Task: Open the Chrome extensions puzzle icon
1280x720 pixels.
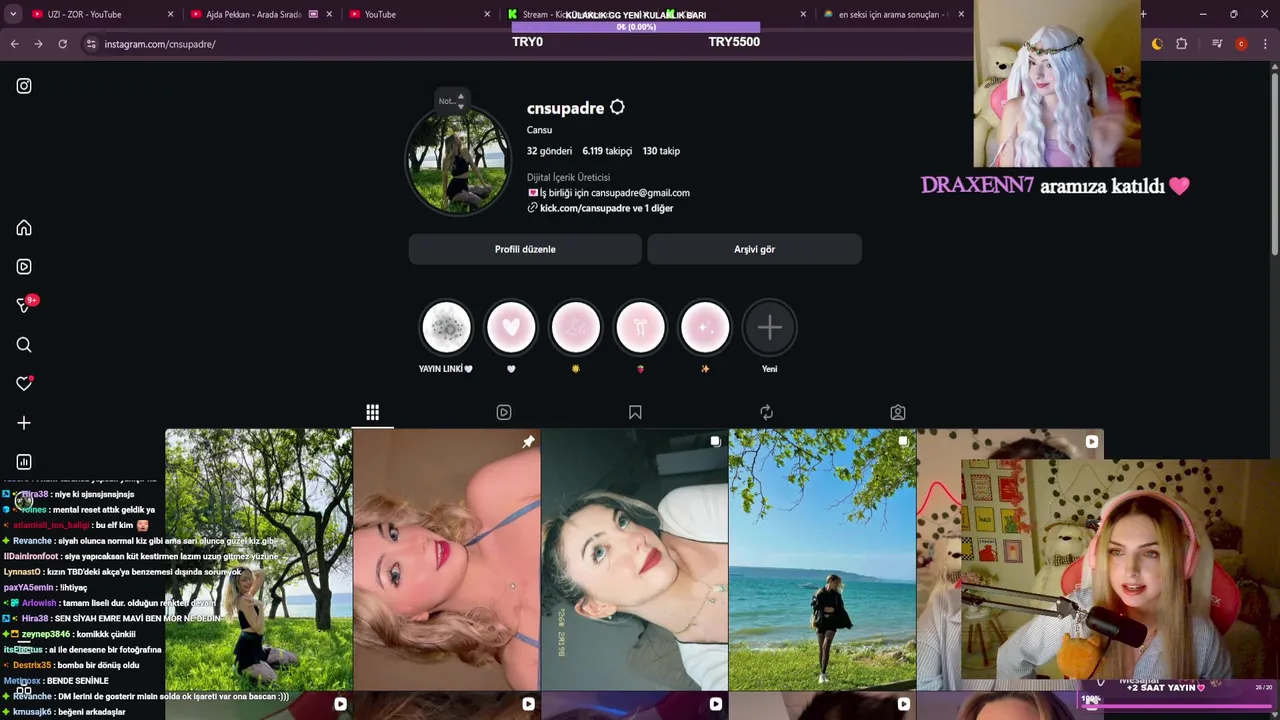Action: click(x=1182, y=44)
